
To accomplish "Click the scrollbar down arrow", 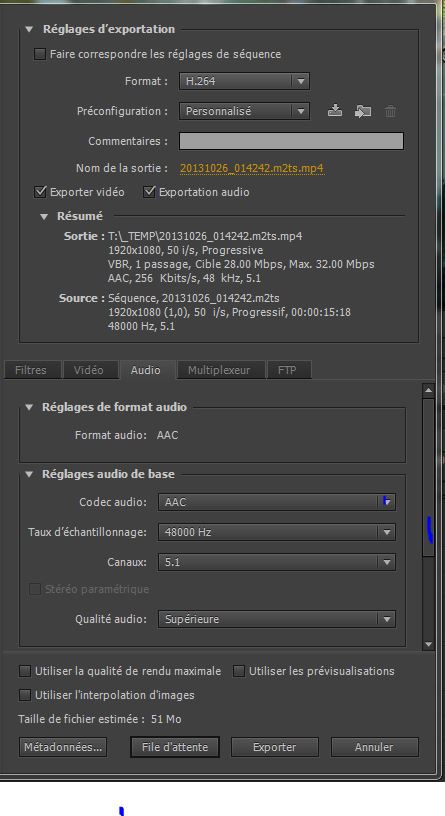I will tap(428, 644).
